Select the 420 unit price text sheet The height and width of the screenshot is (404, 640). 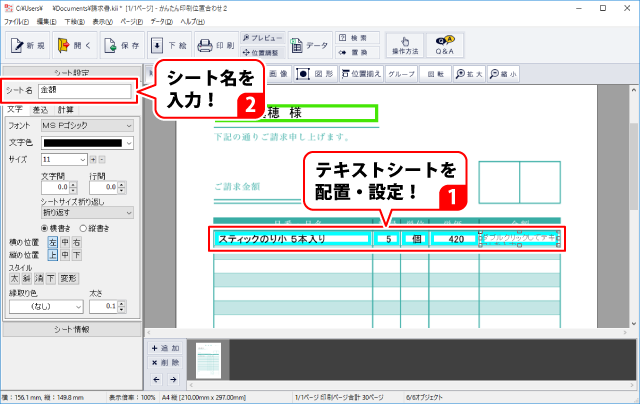pyautogui.click(x=455, y=239)
